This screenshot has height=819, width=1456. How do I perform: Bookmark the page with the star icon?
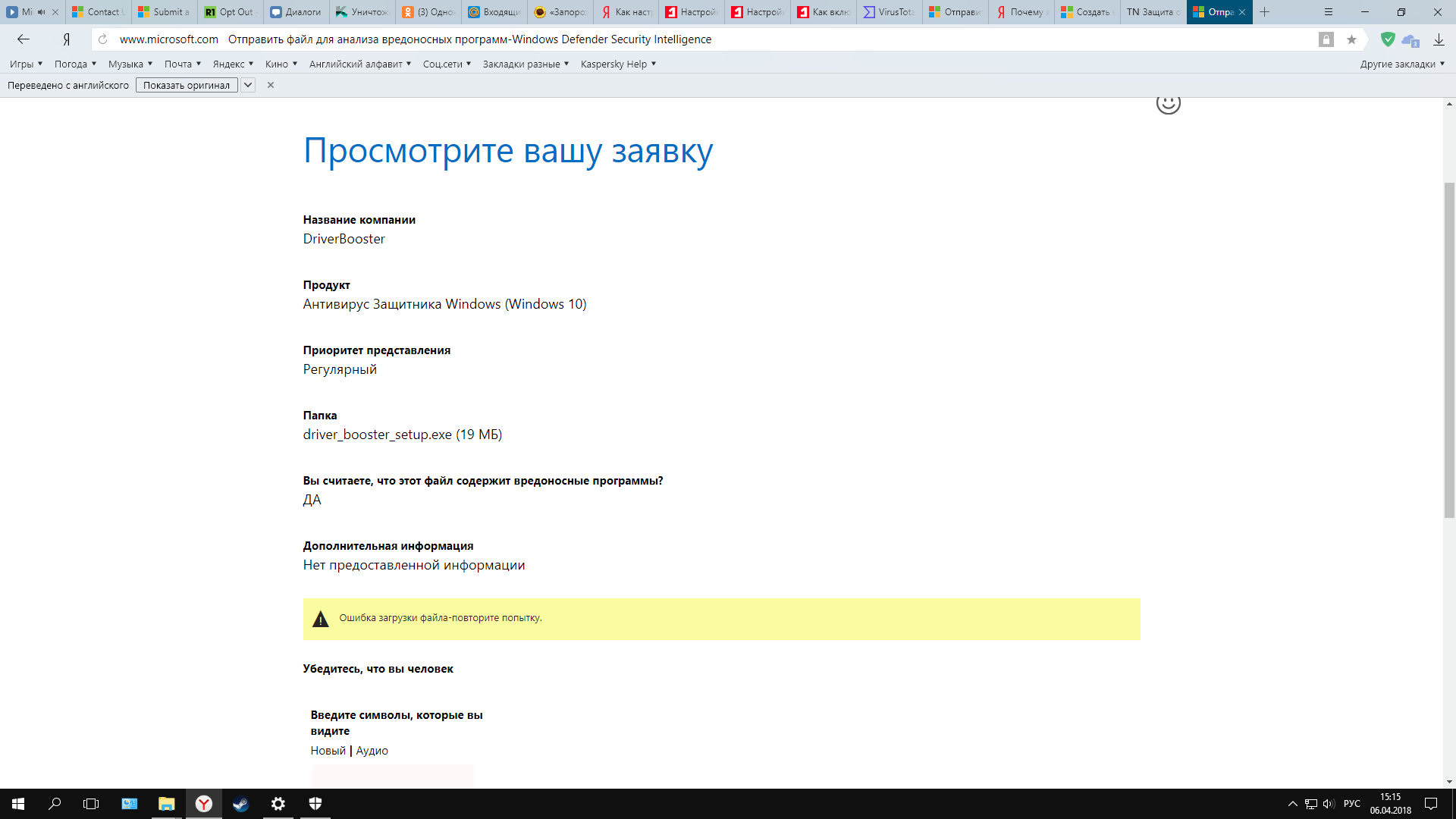1351,39
